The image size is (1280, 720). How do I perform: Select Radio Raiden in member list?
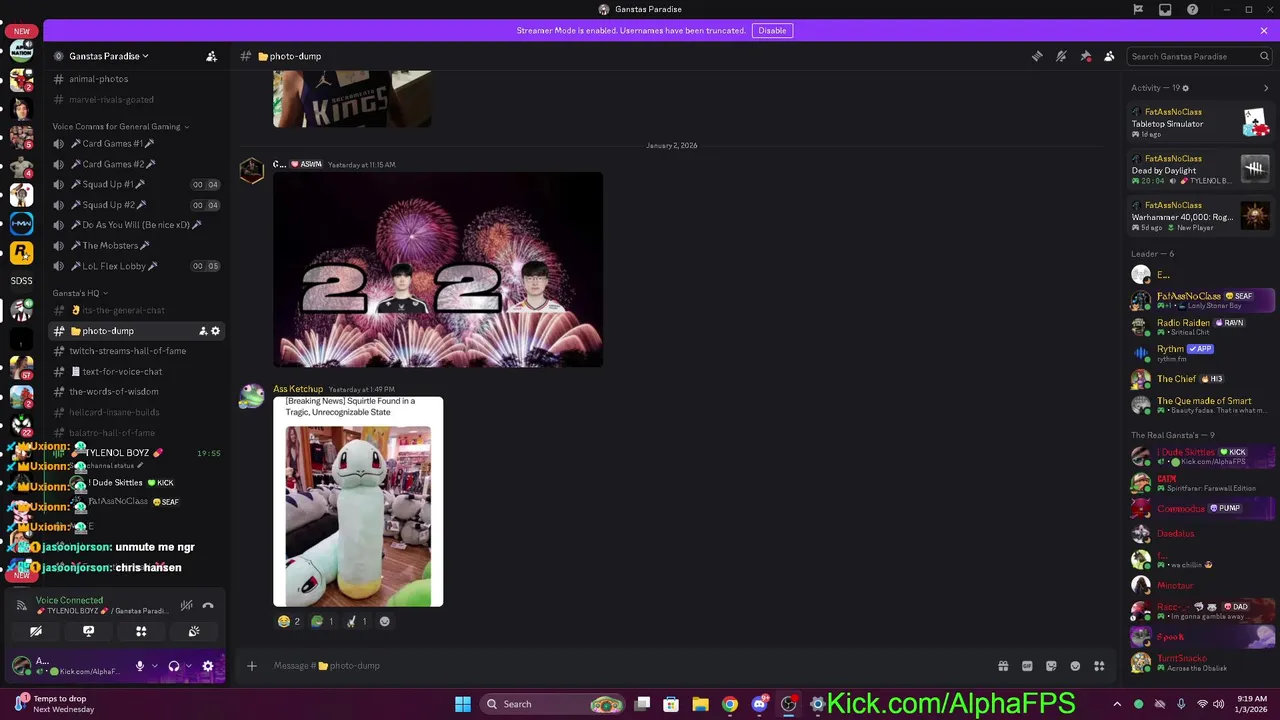[1200, 326]
